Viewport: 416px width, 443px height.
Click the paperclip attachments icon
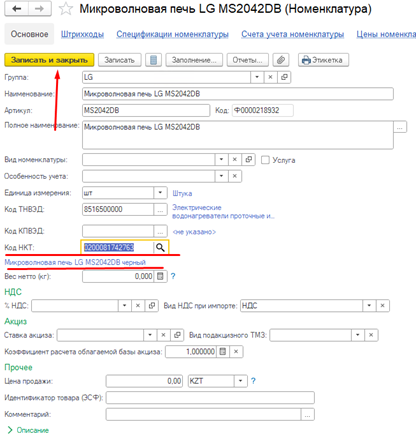281,60
